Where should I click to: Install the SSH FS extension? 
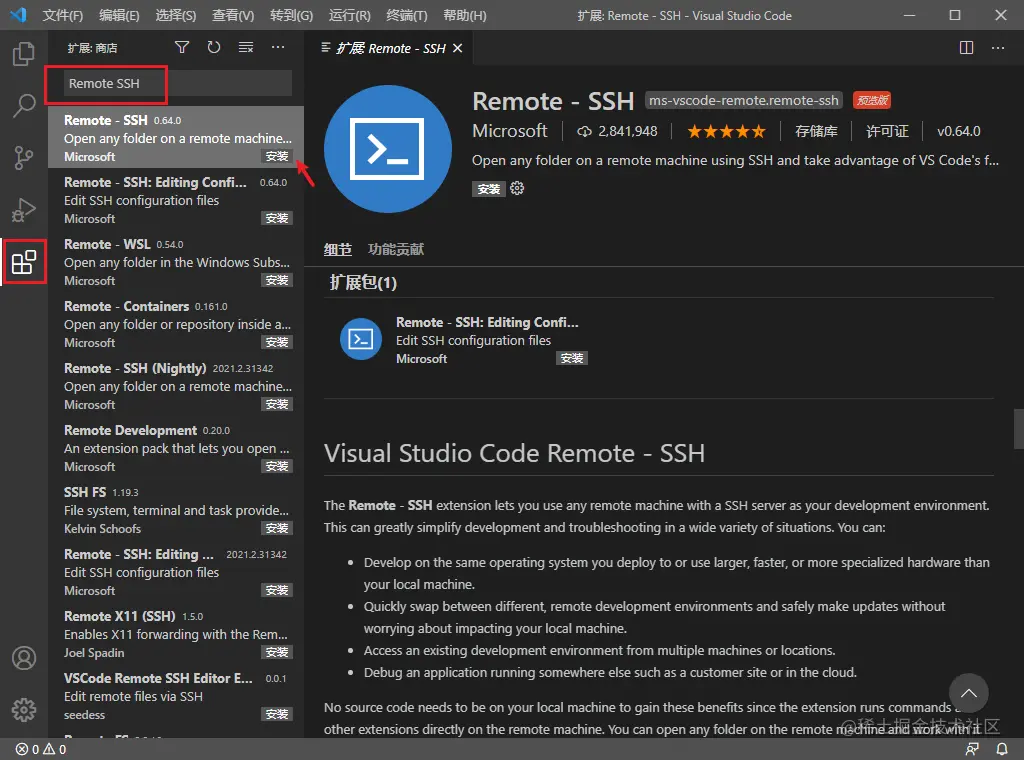pos(277,528)
